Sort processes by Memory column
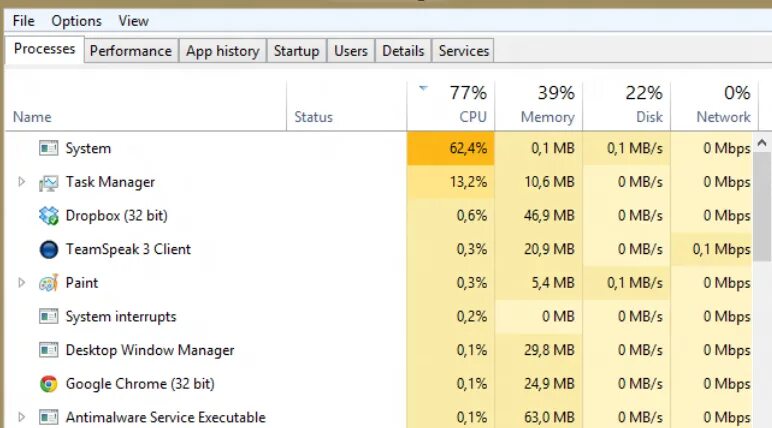This screenshot has height=428, width=772. pyautogui.click(x=539, y=105)
